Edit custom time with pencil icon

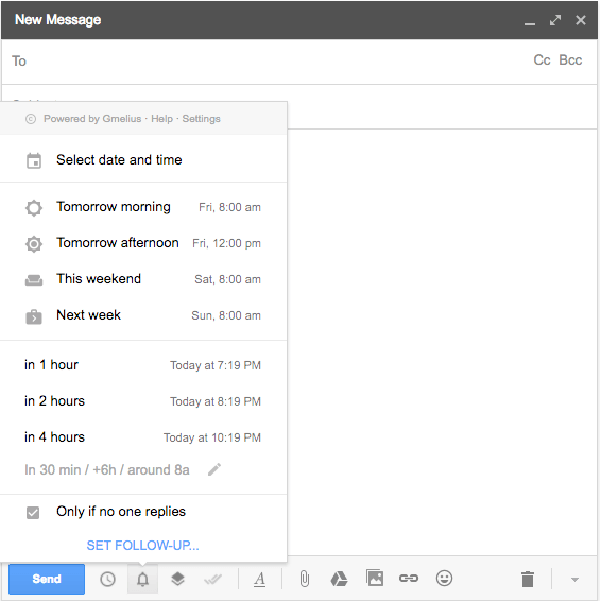(x=214, y=469)
